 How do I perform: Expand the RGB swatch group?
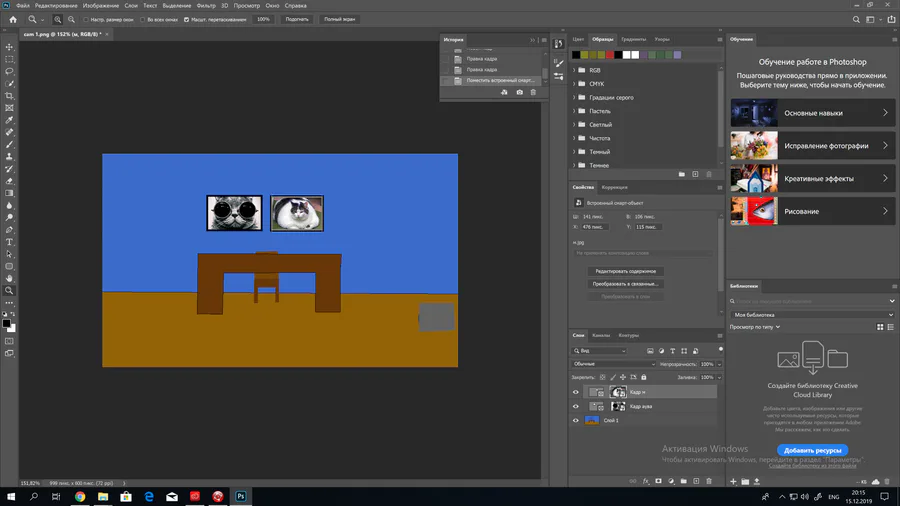574,70
